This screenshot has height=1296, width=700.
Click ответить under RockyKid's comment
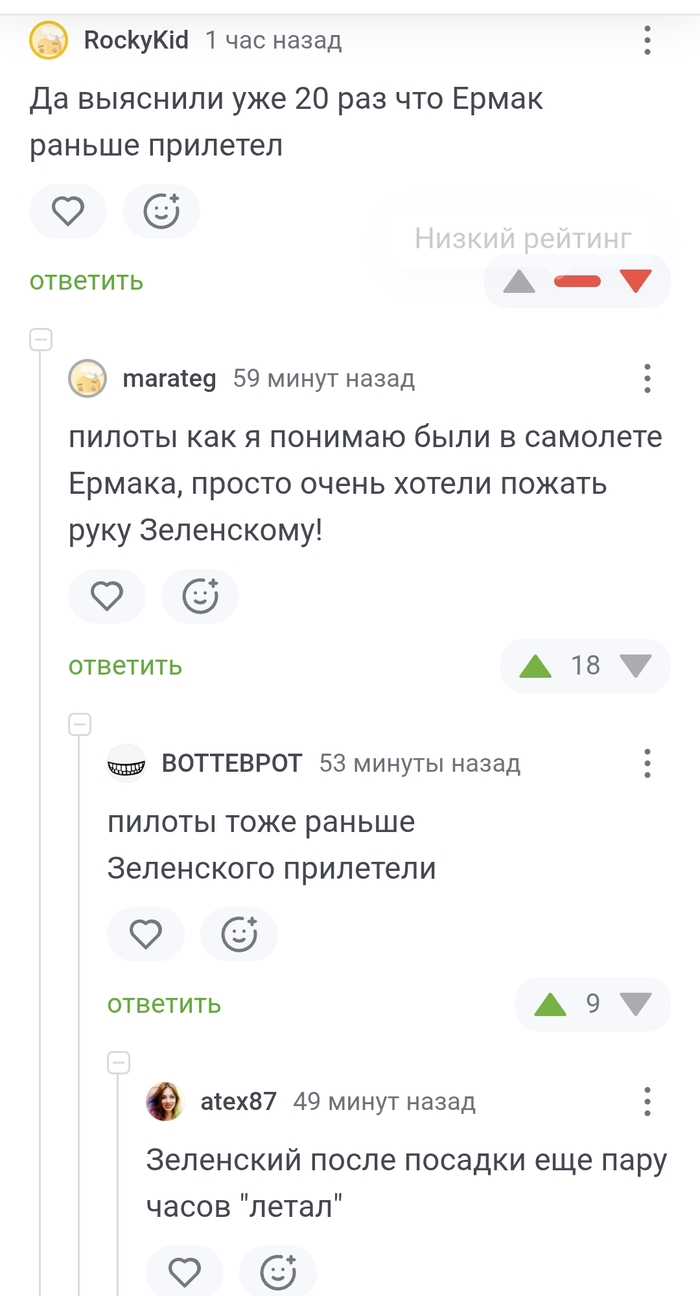click(x=85, y=281)
